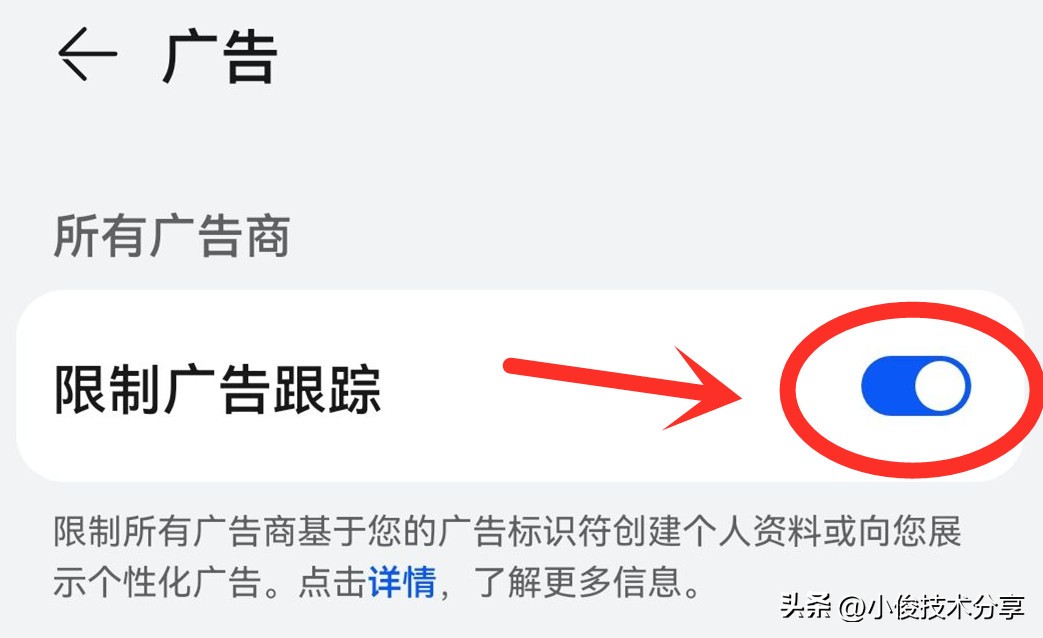Select the 限制广告跟踪 row label

(x=218, y=389)
